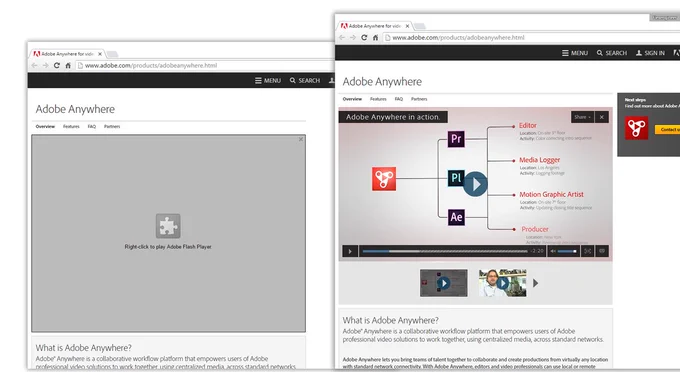Reload page in left browser window
The image size is (680, 372).
coord(57,65)
